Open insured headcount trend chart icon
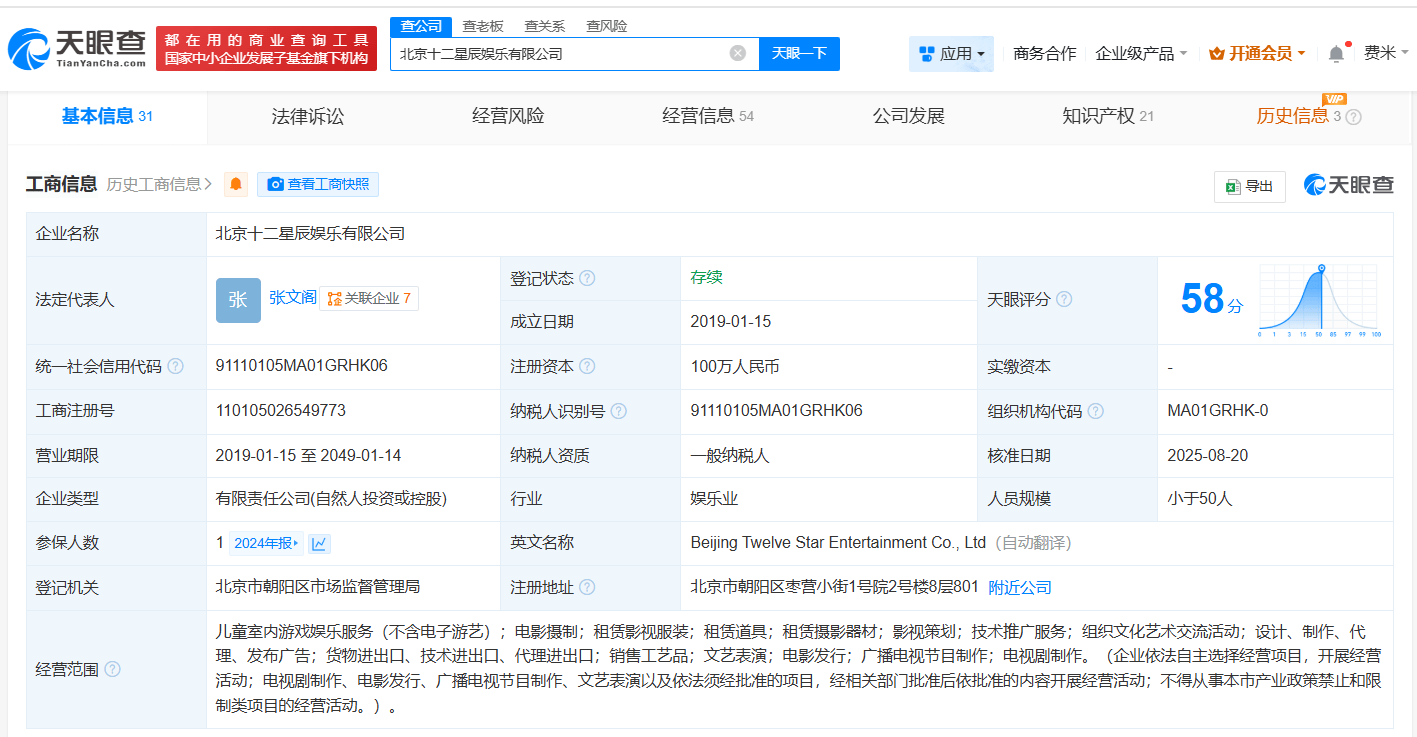Screen dimensions: 1417x737 [320, 543]
